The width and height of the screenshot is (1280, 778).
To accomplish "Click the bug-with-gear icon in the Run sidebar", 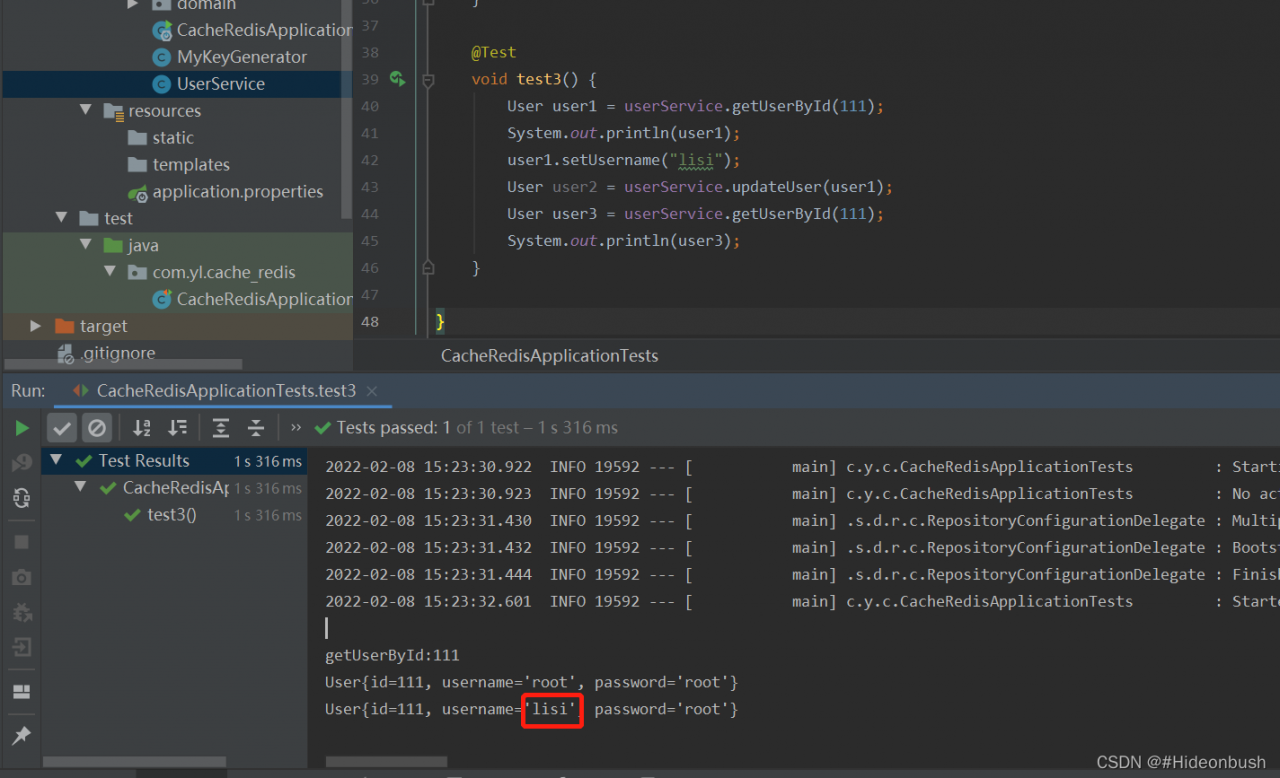I will 21,612.
